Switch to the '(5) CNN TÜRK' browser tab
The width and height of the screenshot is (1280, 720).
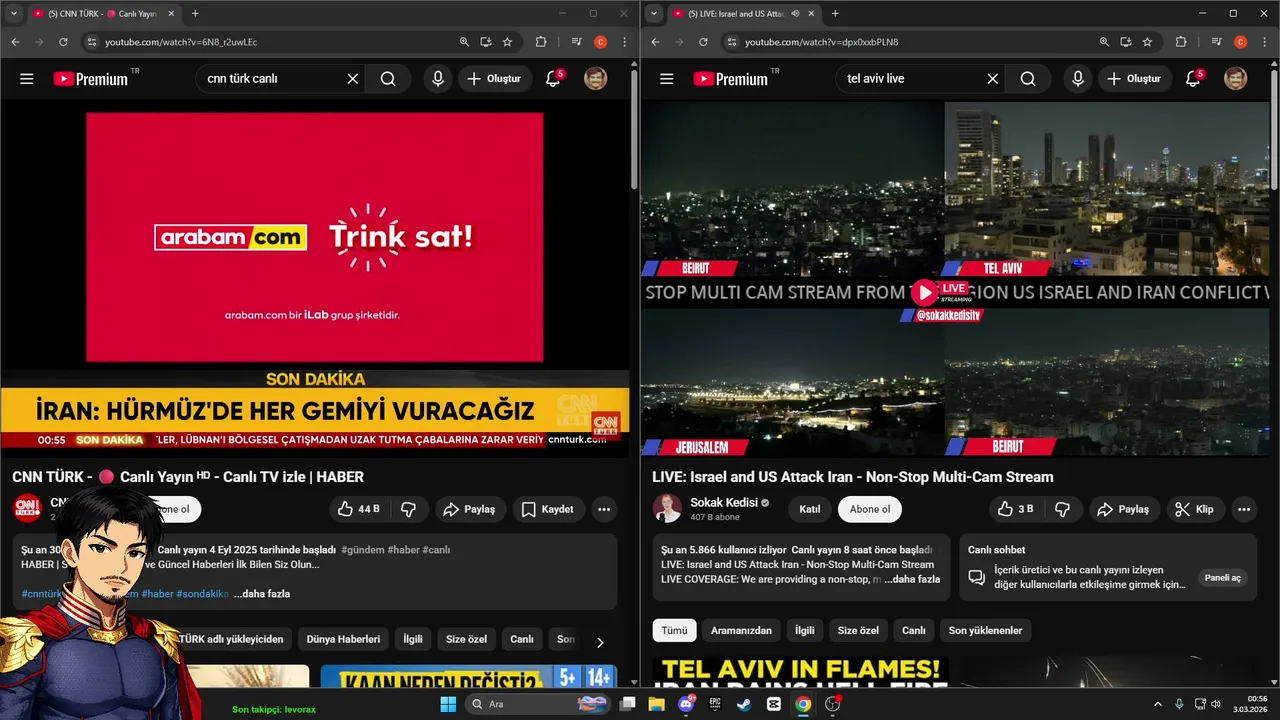point(101,14)
